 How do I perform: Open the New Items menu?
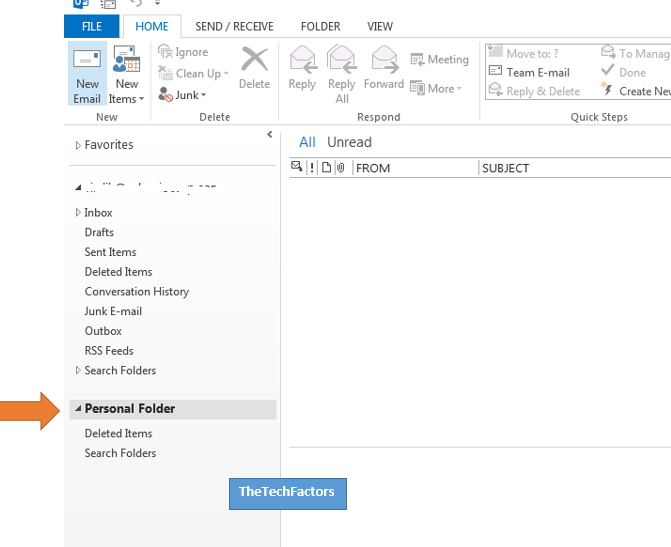pyautogui.click(x=127, y=74)
